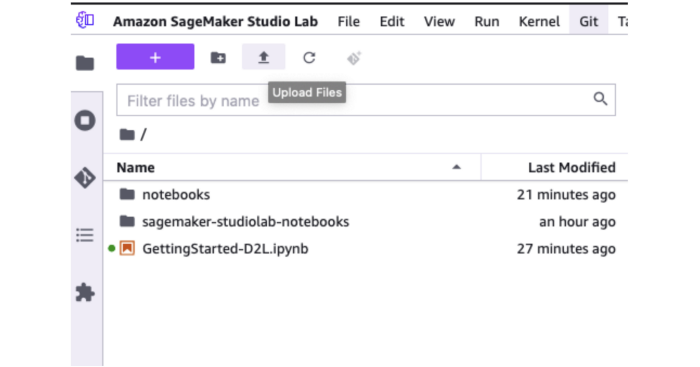
Task: Click the Upload Files arrow icon
Action: pyautogui.click(x=263, y=57)
